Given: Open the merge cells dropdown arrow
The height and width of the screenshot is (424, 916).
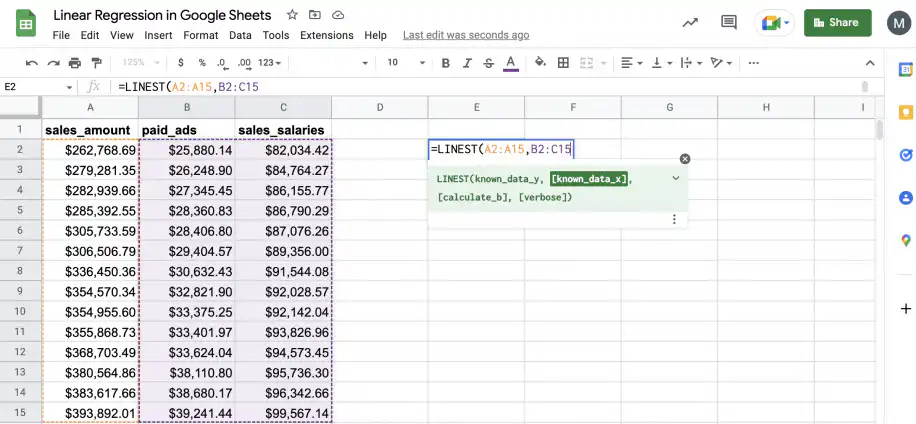Looking at the screenshot, I should click(x=603, y=62).
